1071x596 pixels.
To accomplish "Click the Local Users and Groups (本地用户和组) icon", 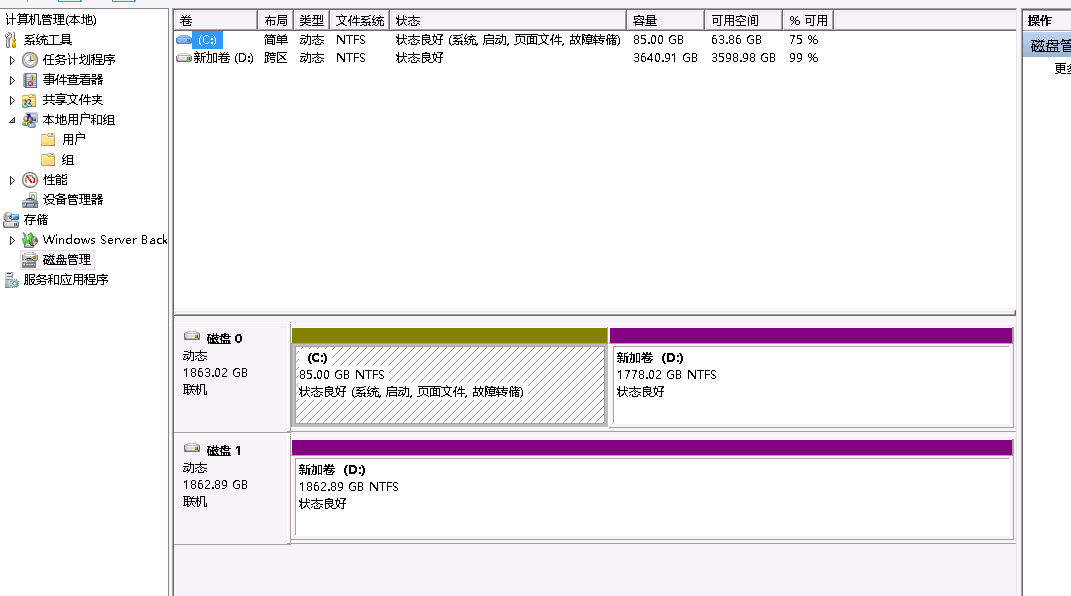I will (29, 120).
